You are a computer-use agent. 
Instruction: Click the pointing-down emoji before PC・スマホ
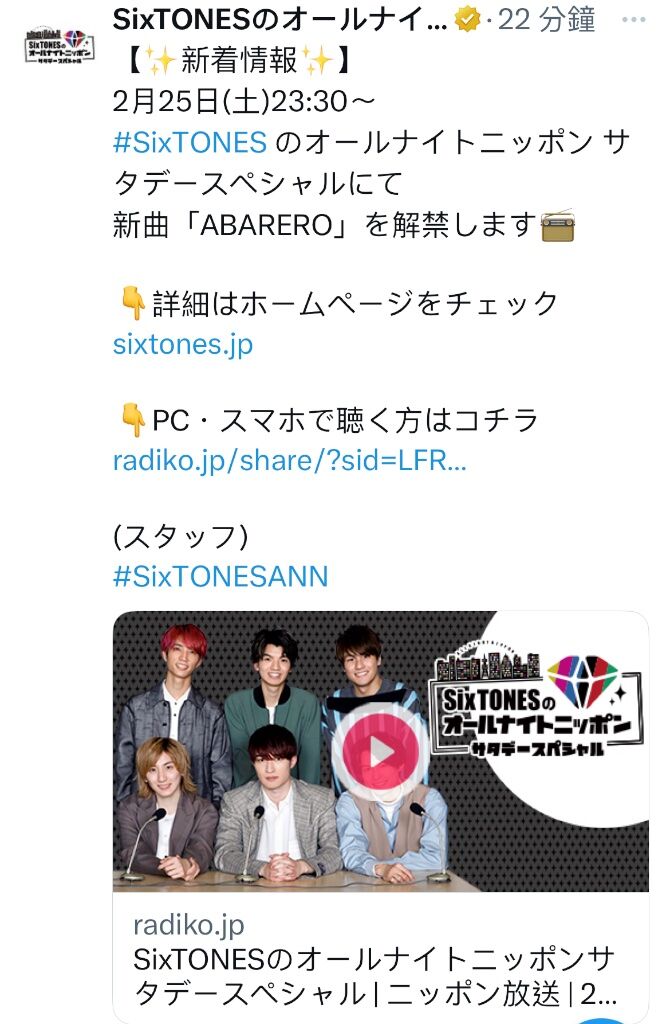click(134, 421)
